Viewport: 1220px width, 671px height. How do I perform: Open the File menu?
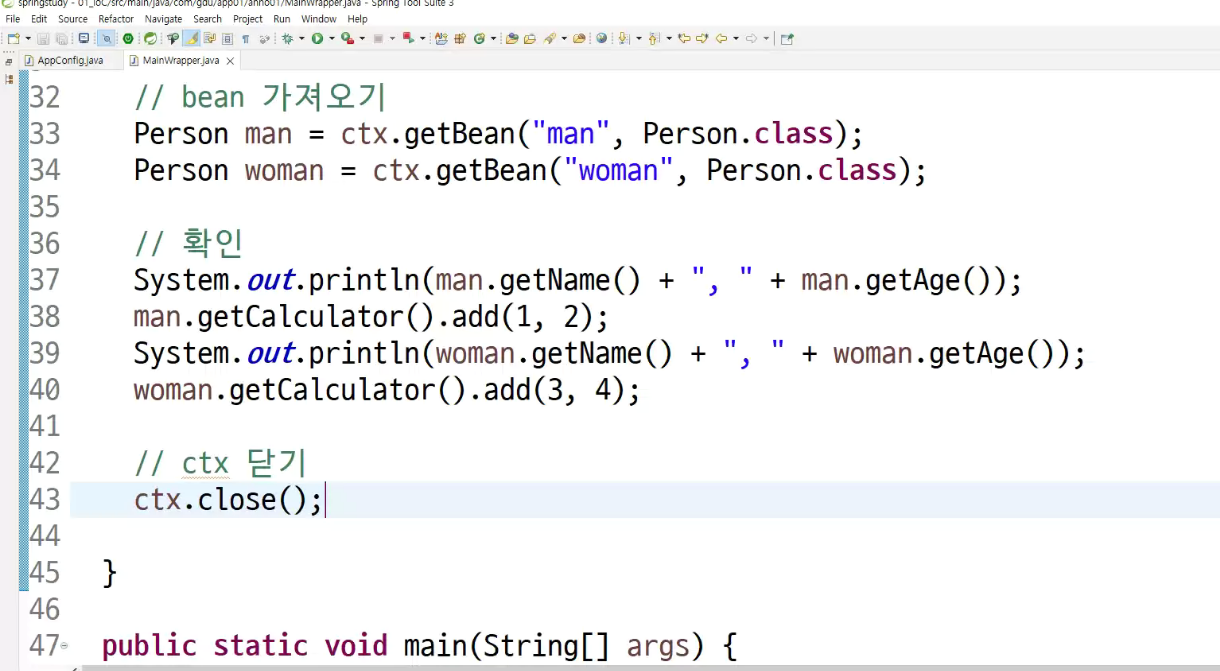[x=13, y=19]
